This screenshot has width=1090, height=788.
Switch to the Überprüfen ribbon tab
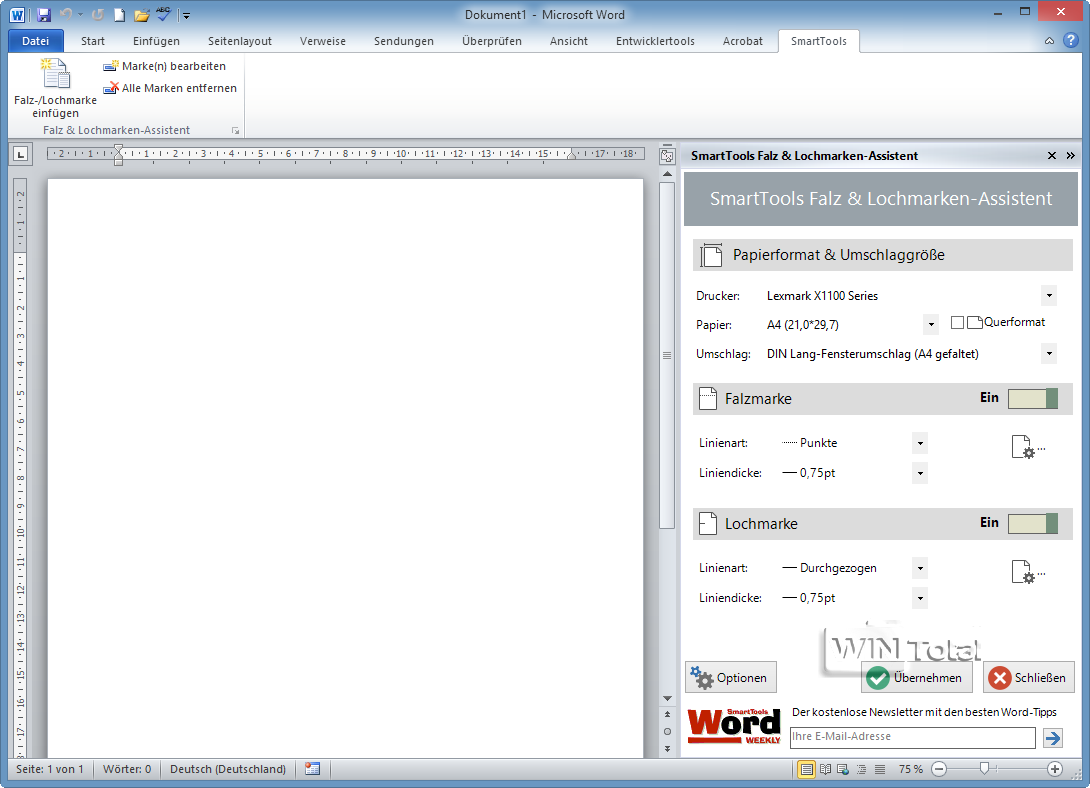tap(491, 41)
